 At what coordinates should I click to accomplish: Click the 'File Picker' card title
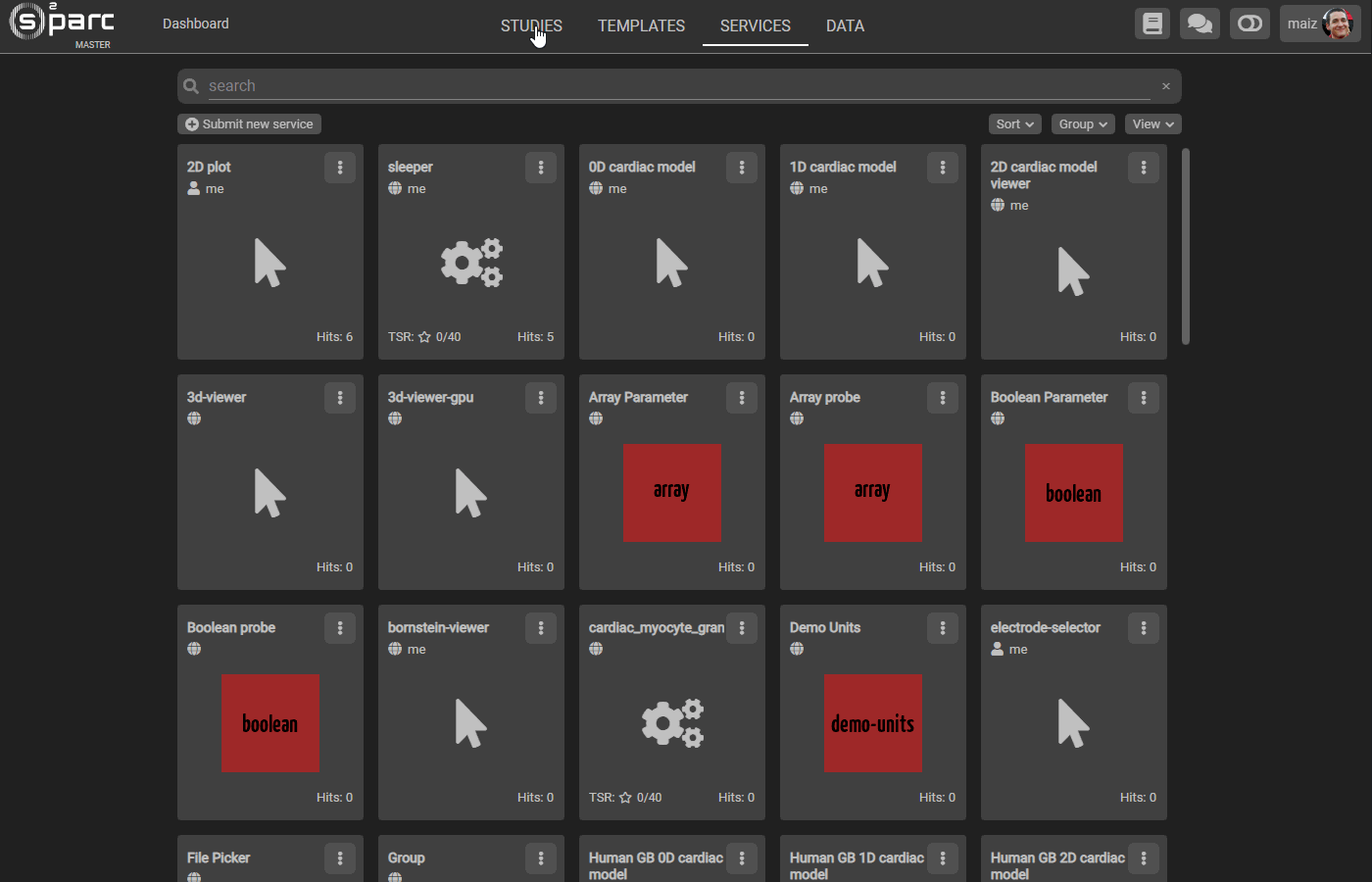pos(219,857)
